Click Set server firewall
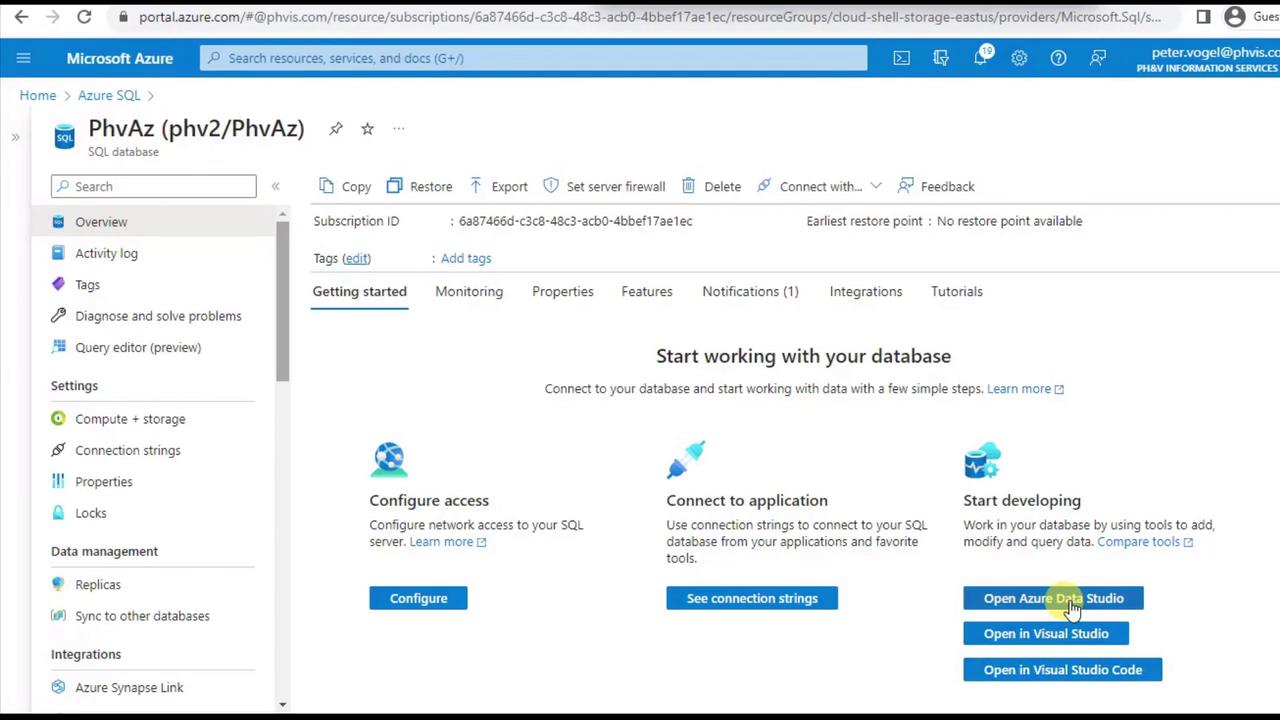The image size is (1280, 720). (x=604, y=186)
